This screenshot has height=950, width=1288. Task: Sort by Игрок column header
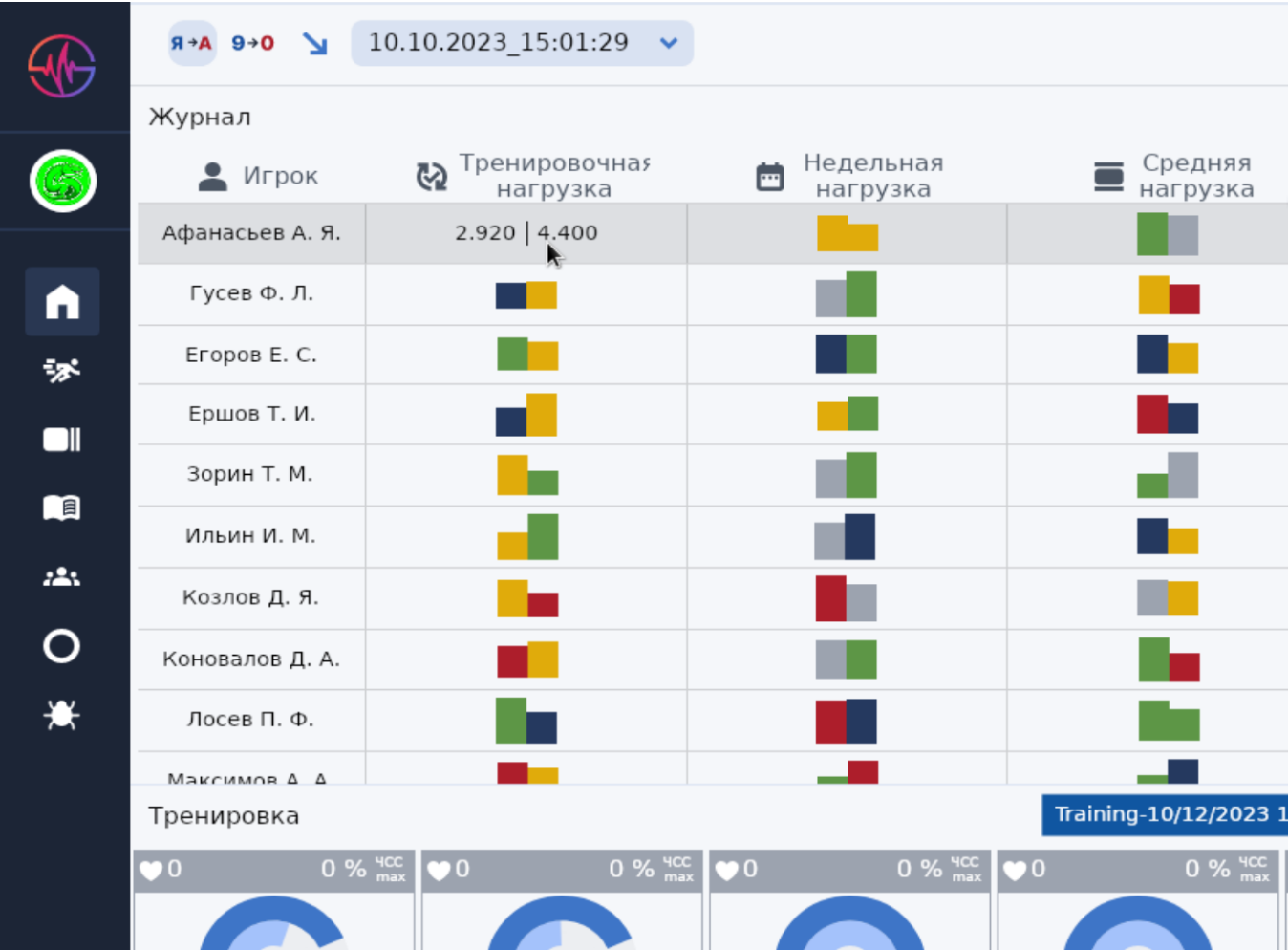[x=280, y=176]
